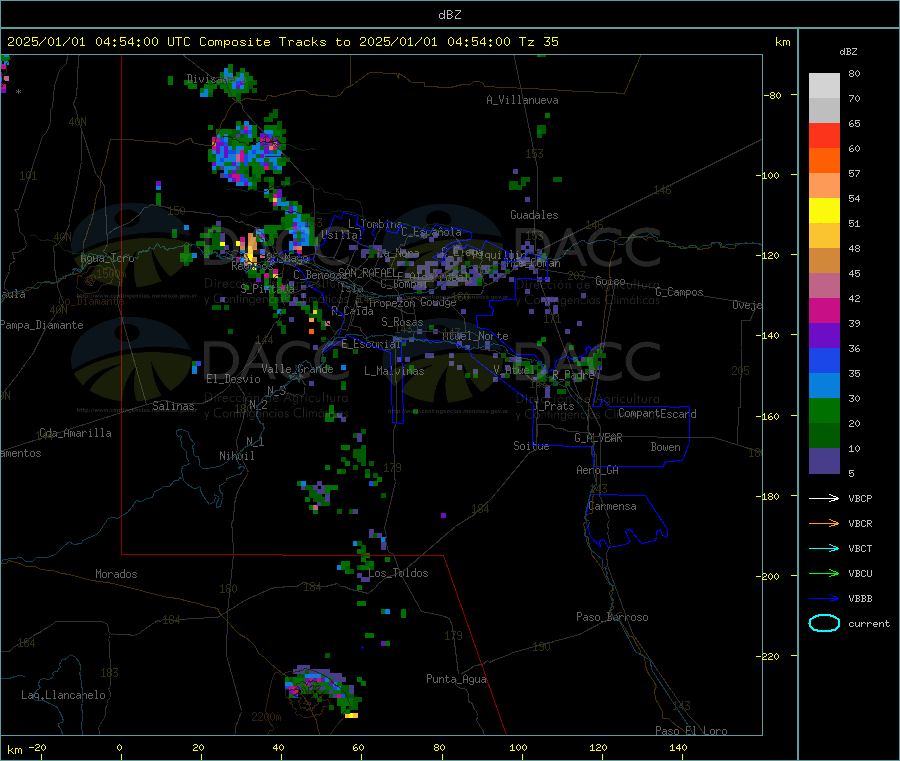This screenshot has width=900, height=761.
Task: Click the J_Prats map label
Action: pyautogui.click(x=553, y=406)
